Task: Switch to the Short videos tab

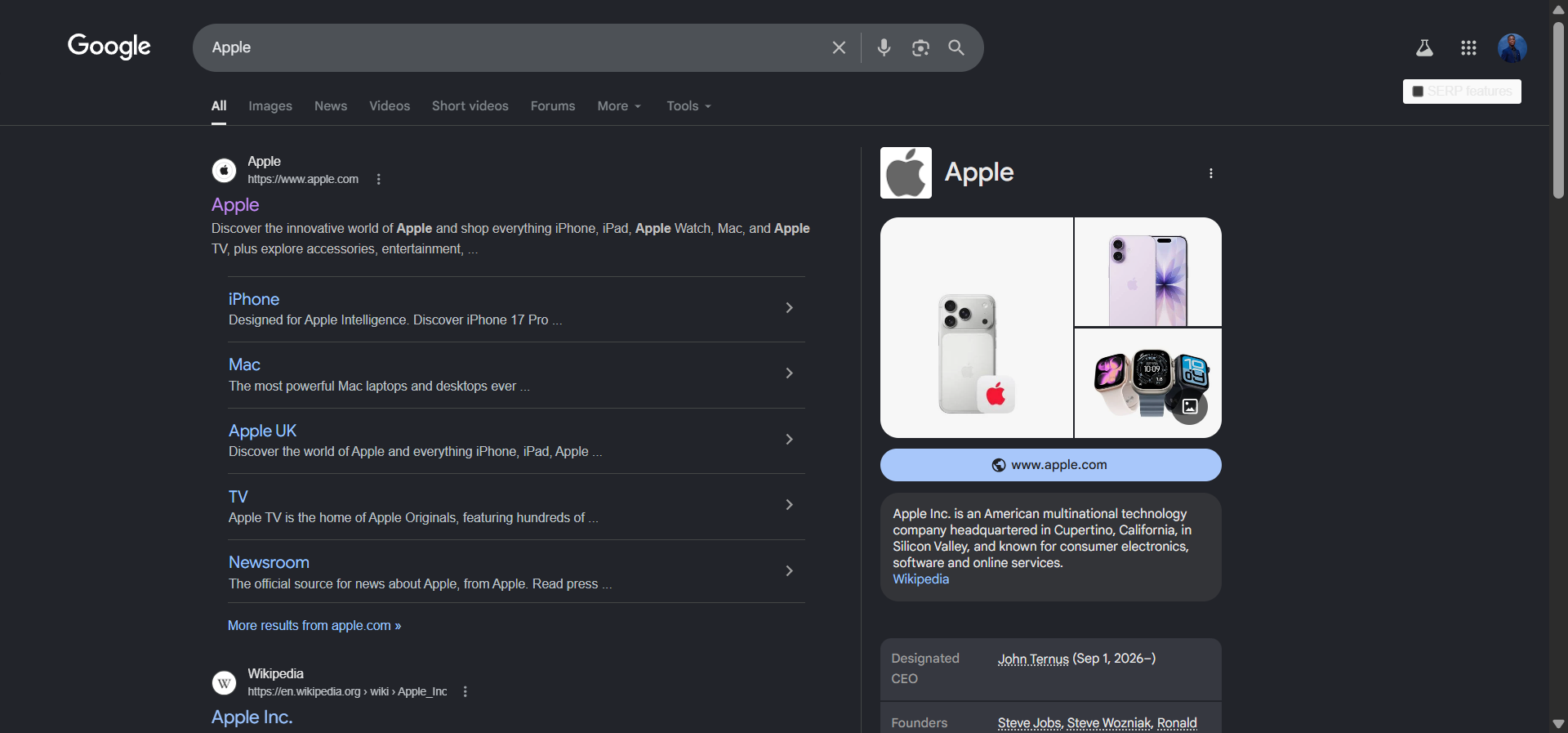Action: tap(470, 106)
